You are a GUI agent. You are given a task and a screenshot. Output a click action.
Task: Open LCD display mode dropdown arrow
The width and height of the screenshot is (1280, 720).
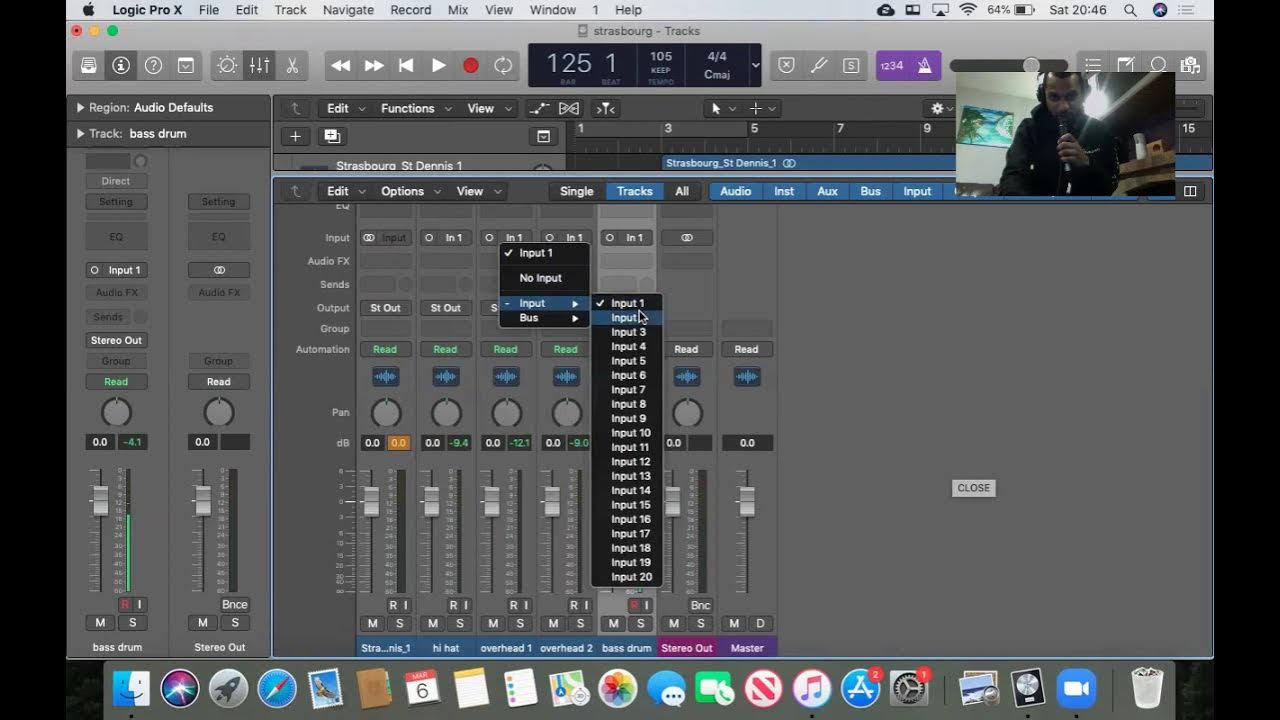click(755, 66)
